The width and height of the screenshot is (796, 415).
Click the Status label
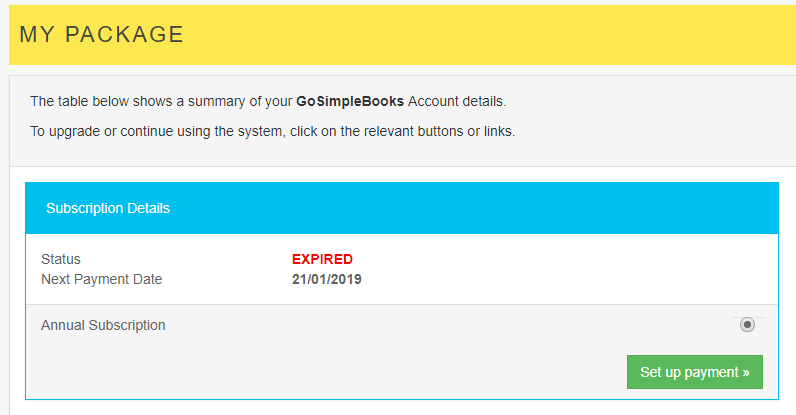point(61,259)
